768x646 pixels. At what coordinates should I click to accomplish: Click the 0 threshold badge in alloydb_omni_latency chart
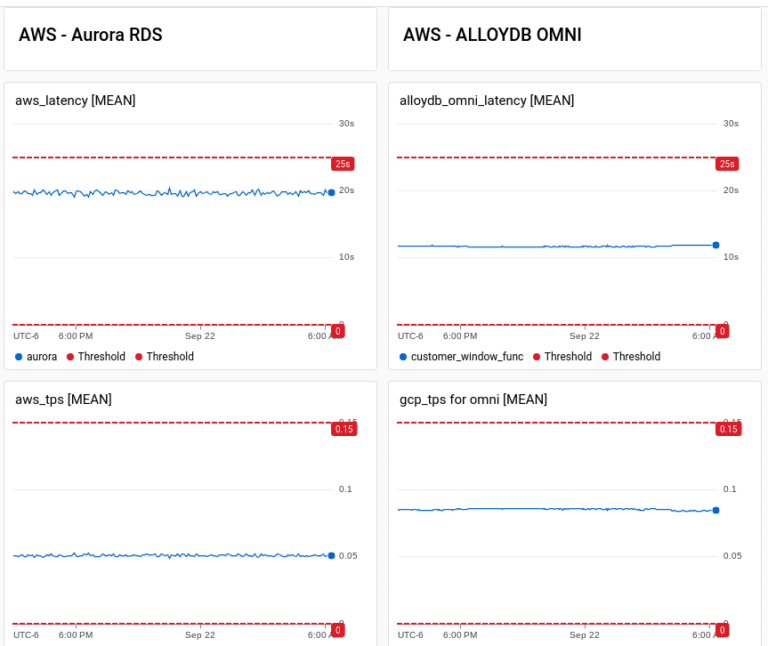click(722, 331)
